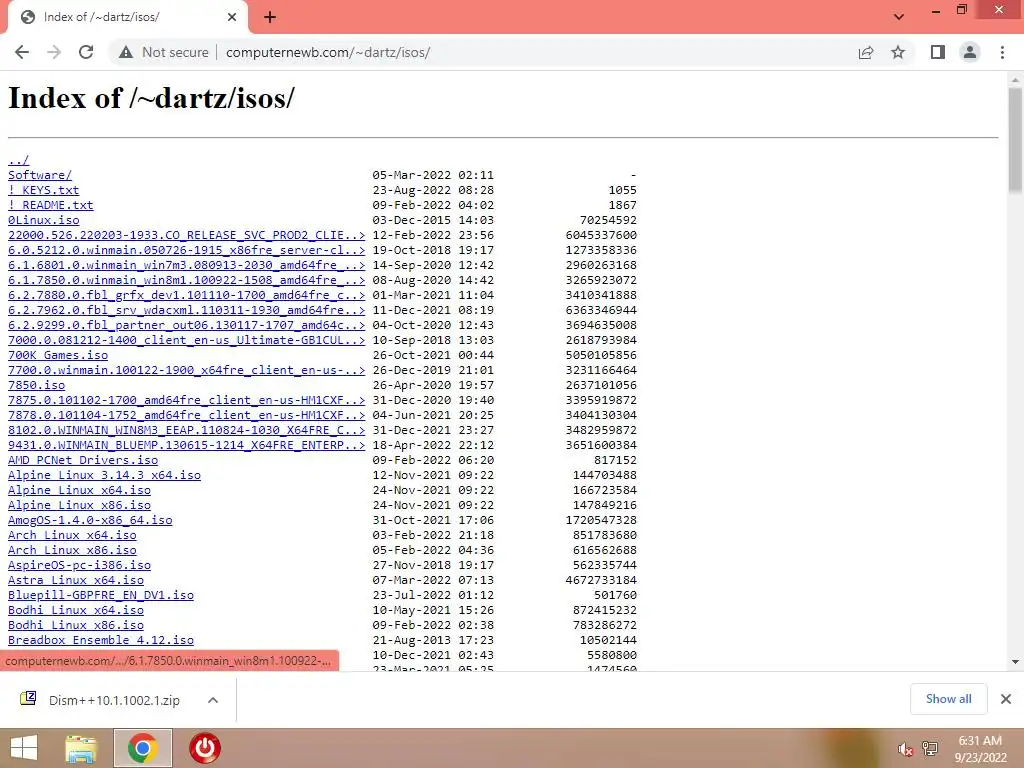1024x768 pixels.
Task: Close the Index of /~dartz/isos/ tab
Action: click(232, 17)
